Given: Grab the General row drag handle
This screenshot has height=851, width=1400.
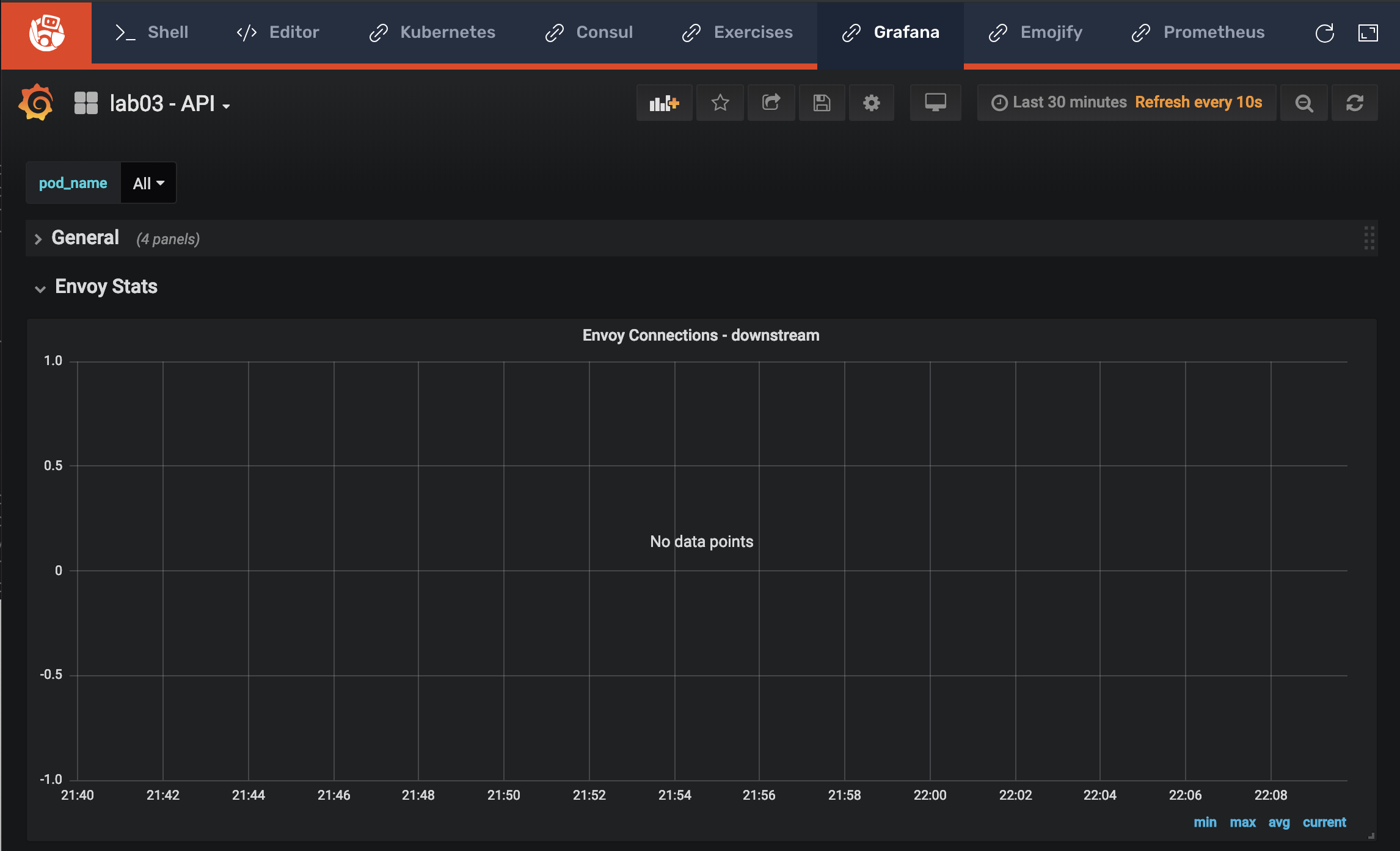Looking at the screenshot, I should click(x=1369, y=238).
